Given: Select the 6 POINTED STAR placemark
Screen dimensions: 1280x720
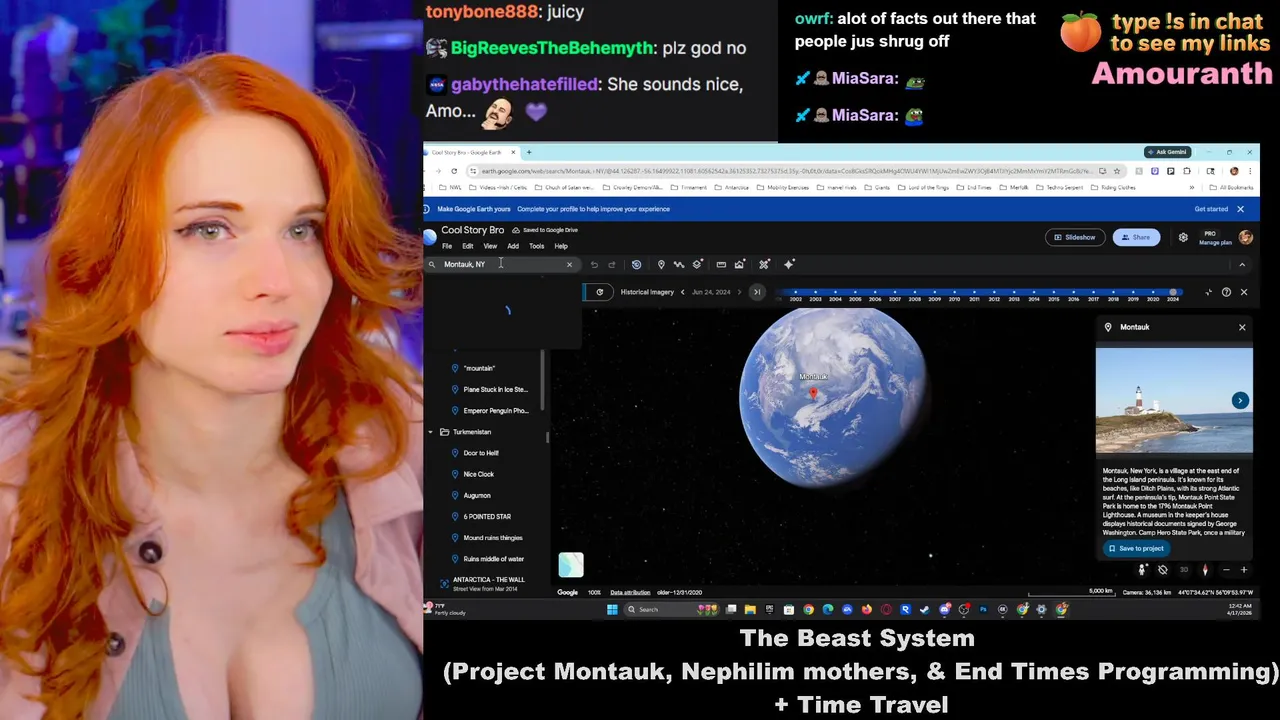Looking at the screenshot, I should pos(487,516).
